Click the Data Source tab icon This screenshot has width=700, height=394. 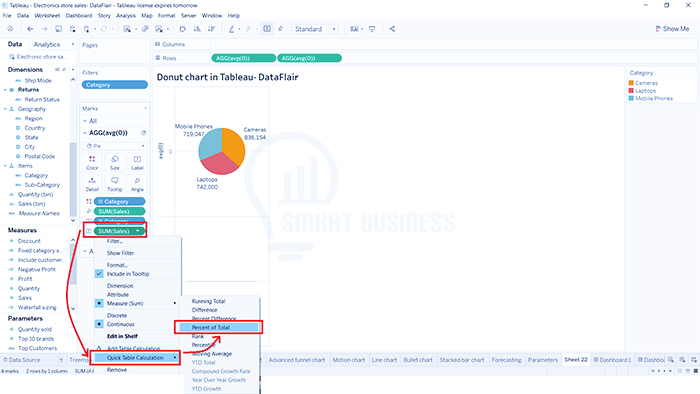tap(5, 360)
